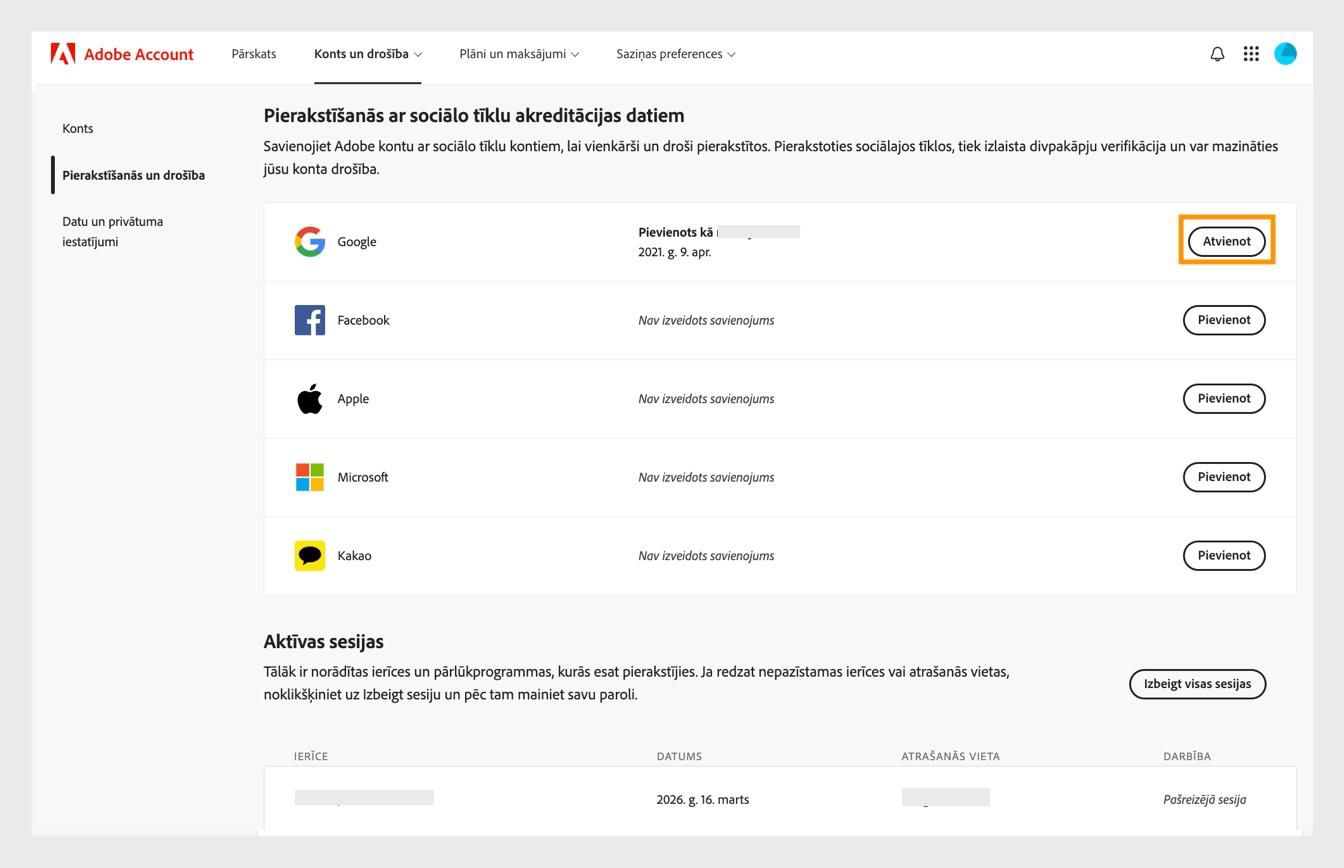Expand the Konts un drošība dropdown
This screenshot has width=1344, height=868.
(367, 54)
